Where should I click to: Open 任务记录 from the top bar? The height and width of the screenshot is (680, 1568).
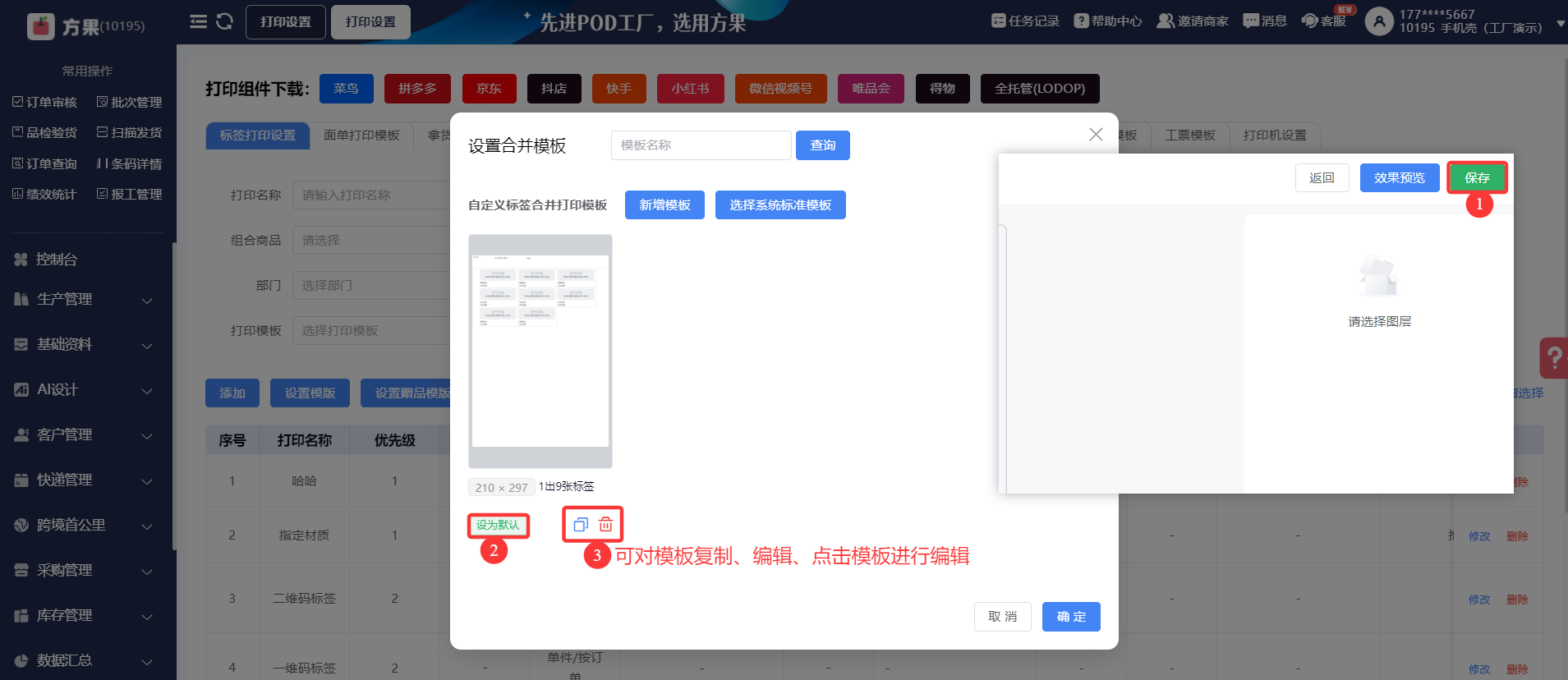[x=1025, y=21]
